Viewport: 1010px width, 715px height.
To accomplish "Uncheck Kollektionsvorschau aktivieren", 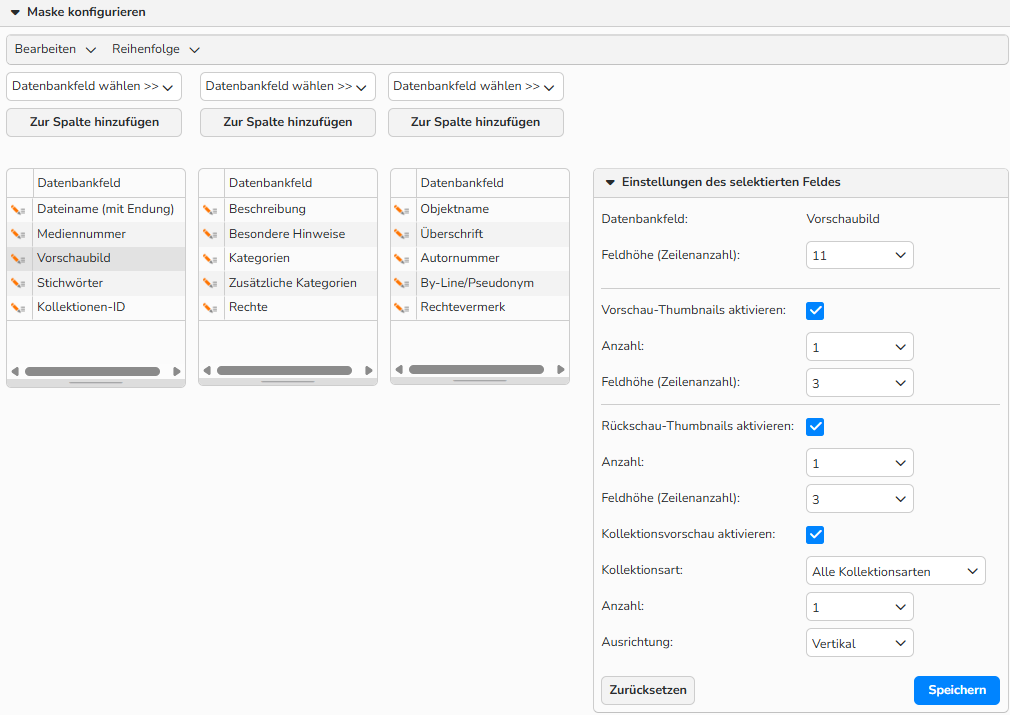I will (x=815, y=535).
